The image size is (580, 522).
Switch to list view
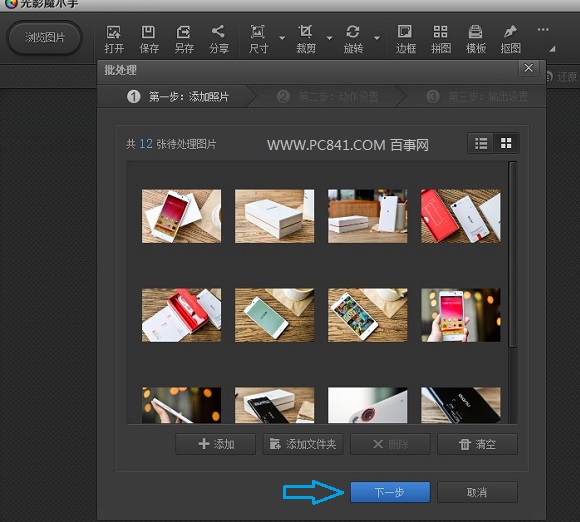point(481,143)
